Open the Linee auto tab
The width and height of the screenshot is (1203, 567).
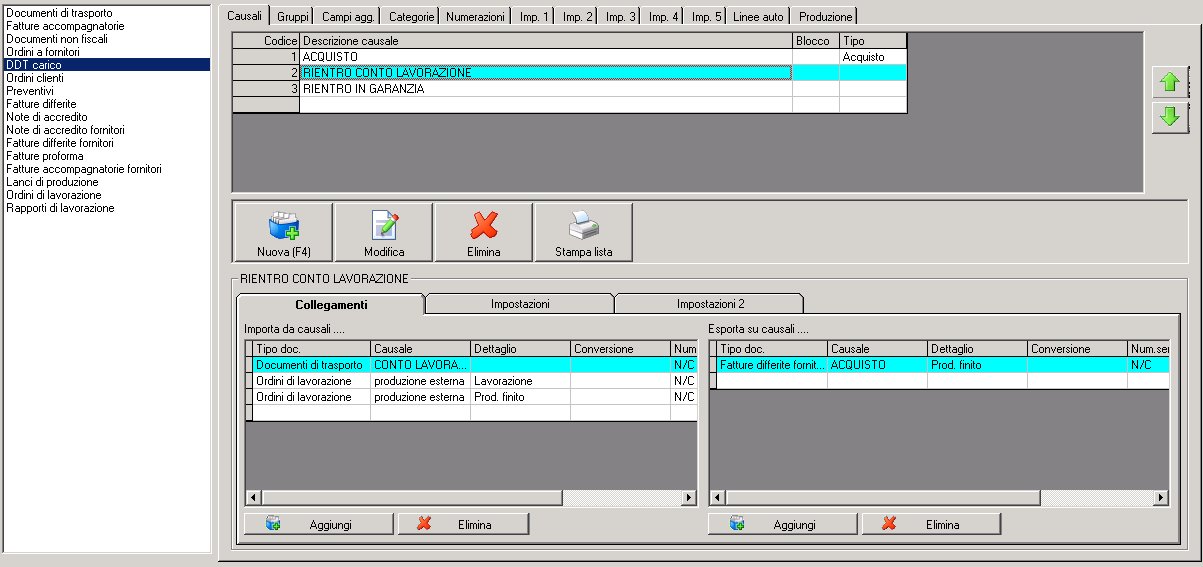click(x=758, y=17)
